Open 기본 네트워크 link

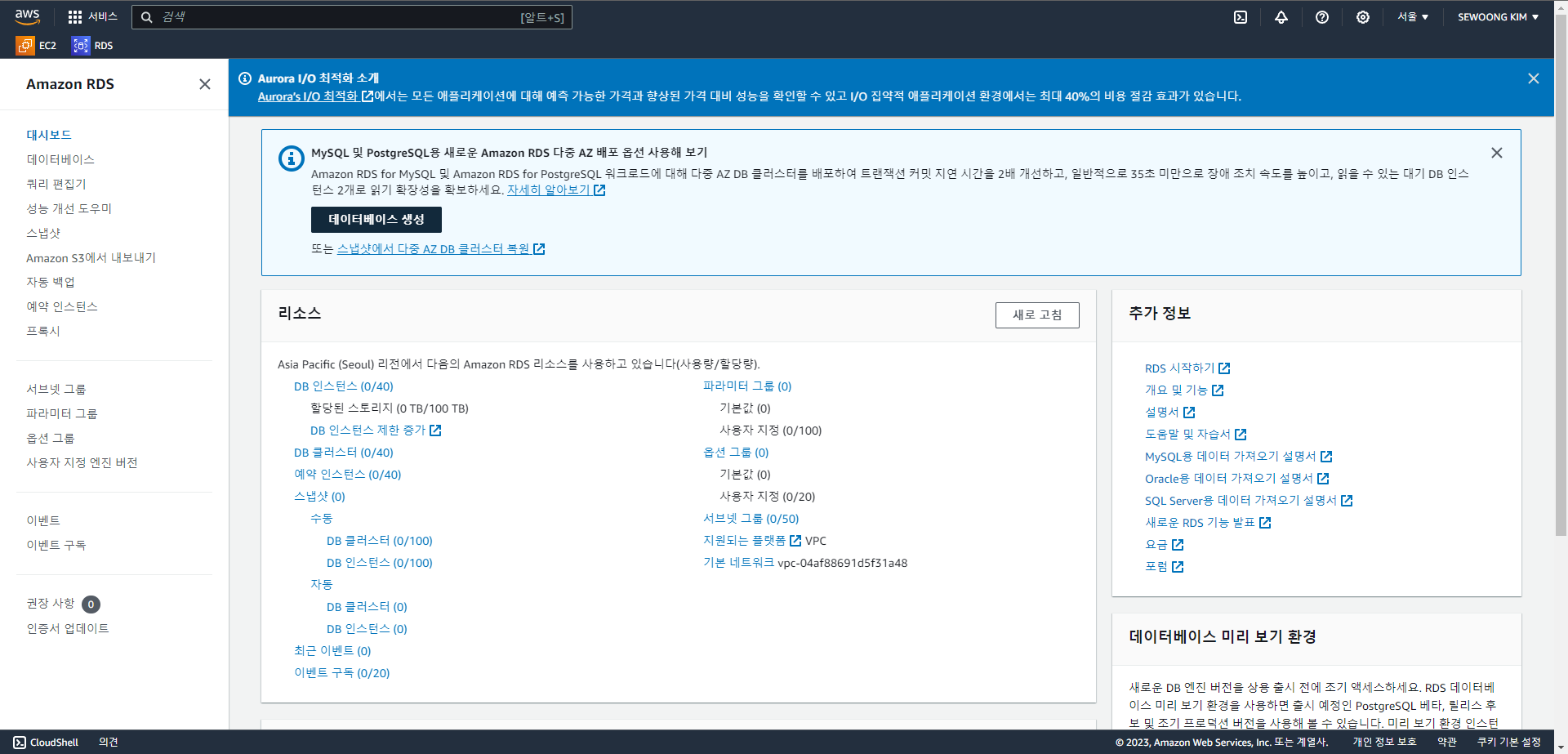click(738, 563)
